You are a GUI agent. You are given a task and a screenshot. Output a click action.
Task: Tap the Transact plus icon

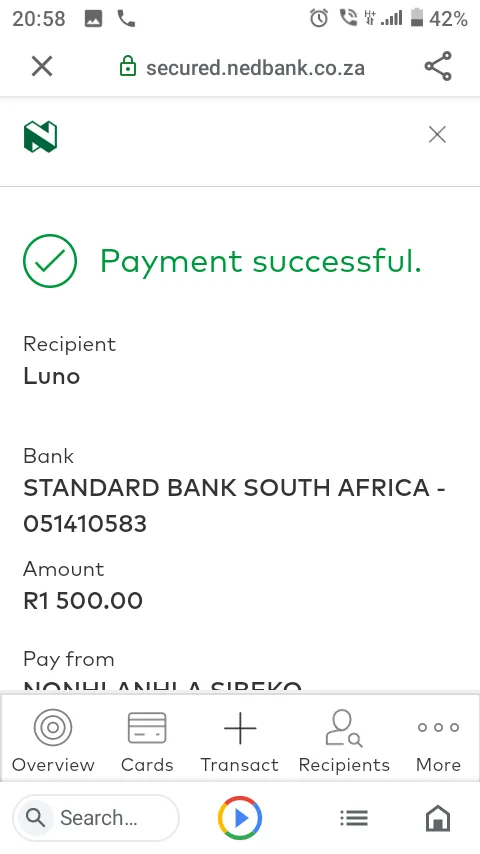[240, 728]
